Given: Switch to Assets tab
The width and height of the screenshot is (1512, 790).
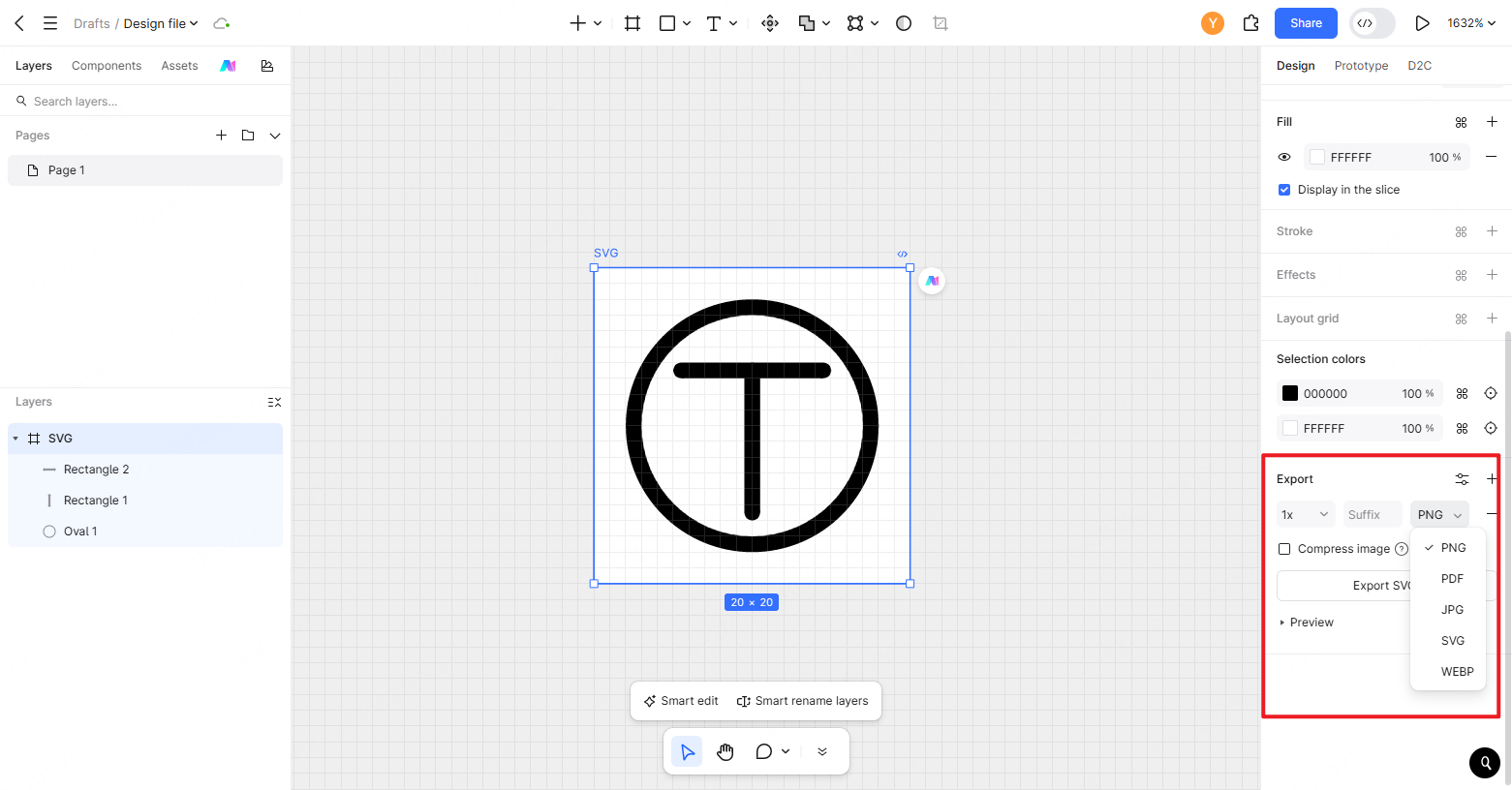Looking at the screenshot, I should tap(179, 66).
